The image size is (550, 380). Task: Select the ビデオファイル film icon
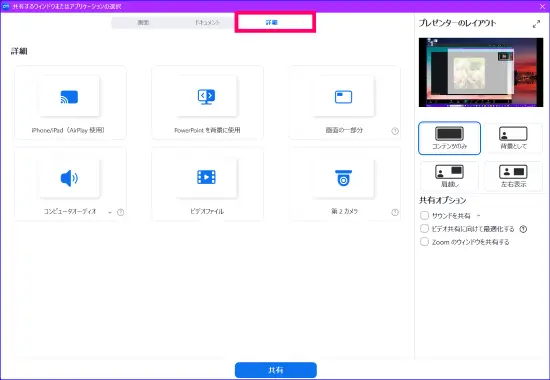coord(206,177)
